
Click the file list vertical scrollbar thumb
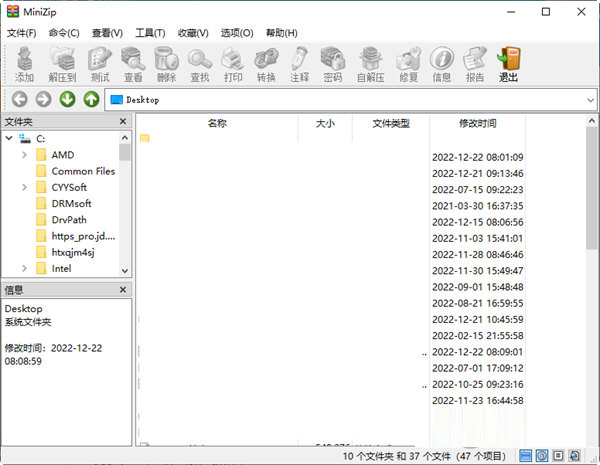click(592, 188)
